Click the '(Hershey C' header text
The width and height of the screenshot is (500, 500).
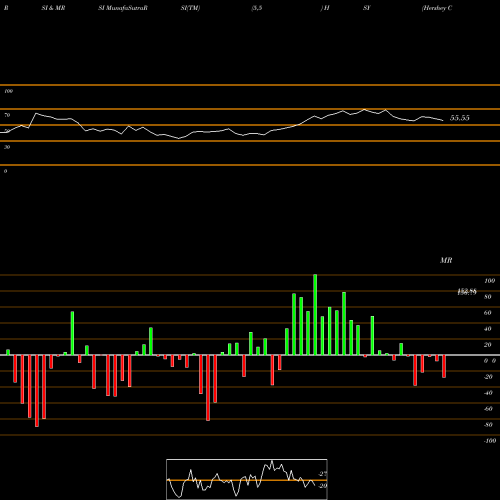pos(437,8)
